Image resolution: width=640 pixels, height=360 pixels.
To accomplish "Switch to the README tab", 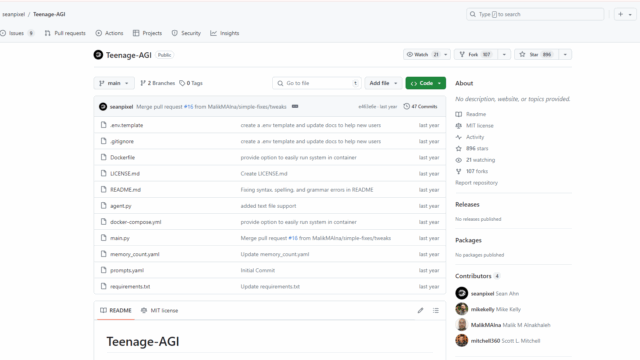I will (x=116, y=311).
